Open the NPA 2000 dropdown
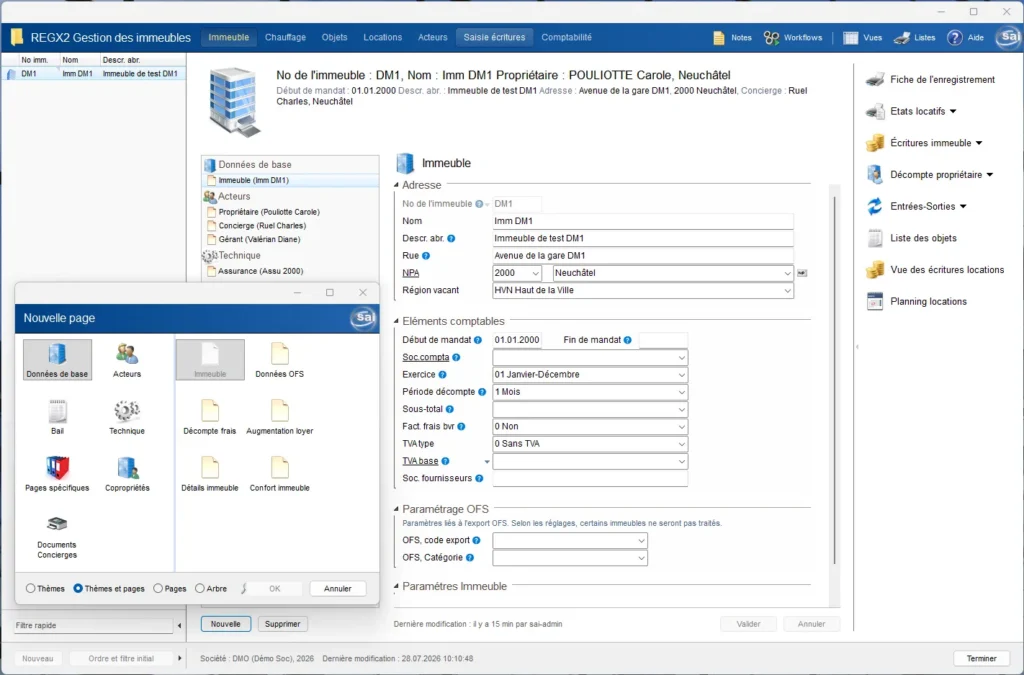 536,273
